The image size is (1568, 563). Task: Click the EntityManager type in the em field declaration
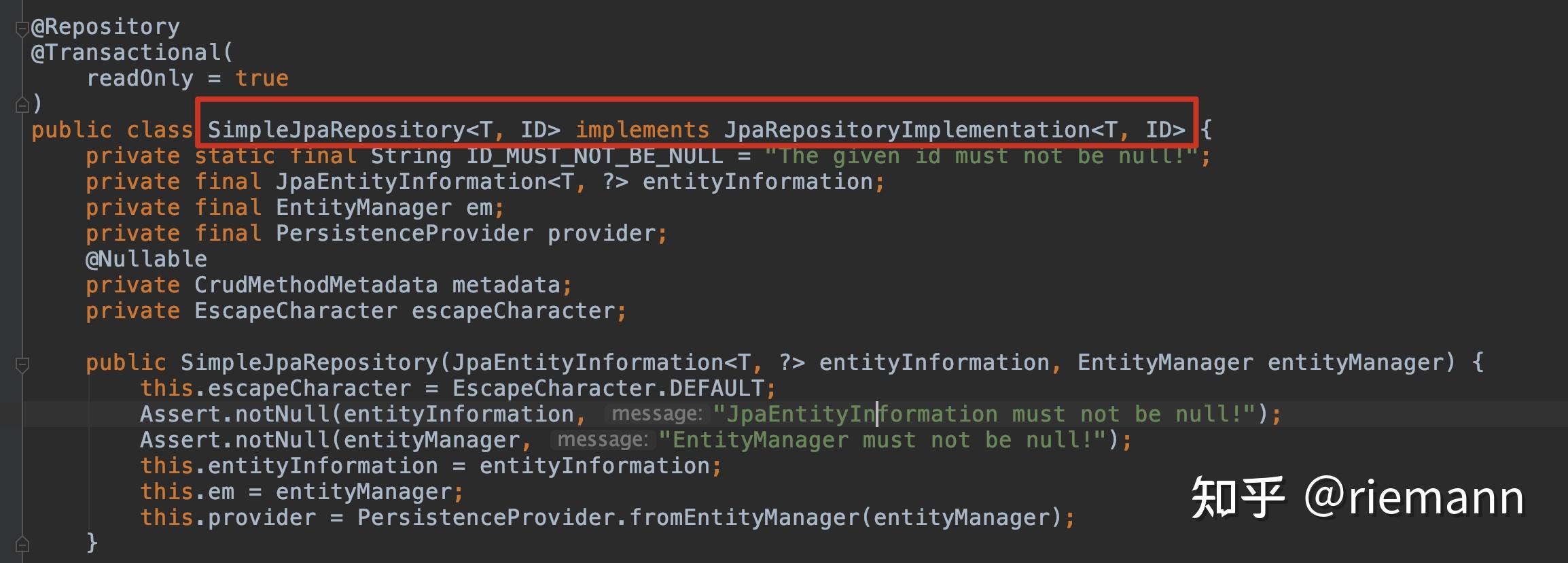tap(363, 207)
